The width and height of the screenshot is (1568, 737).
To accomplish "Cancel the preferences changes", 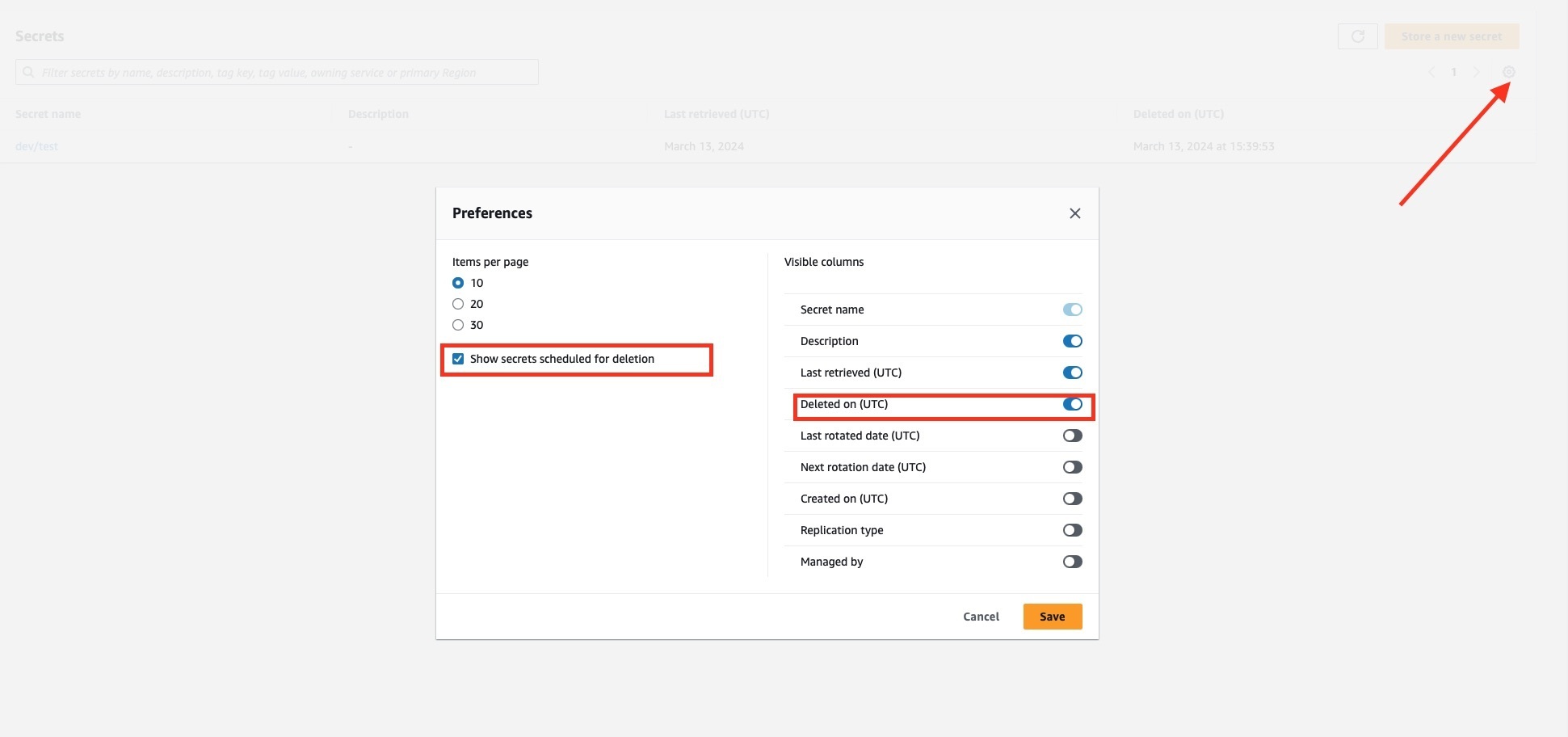I will pos(981,617).
